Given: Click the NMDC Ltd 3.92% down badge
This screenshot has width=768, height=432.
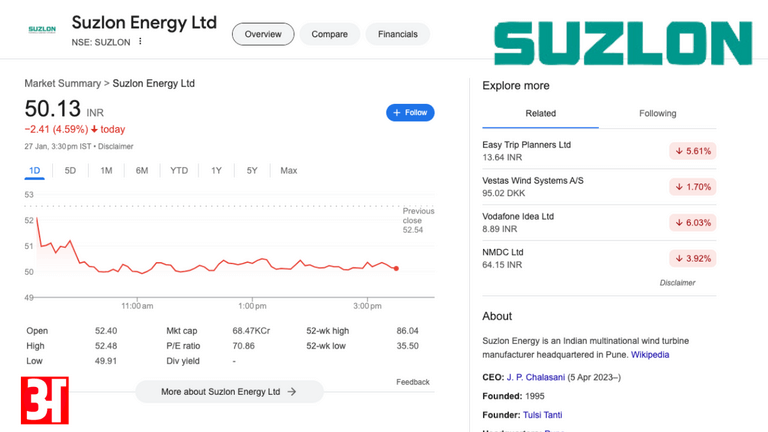Looking at the screenshot, I should pos(692,259).
